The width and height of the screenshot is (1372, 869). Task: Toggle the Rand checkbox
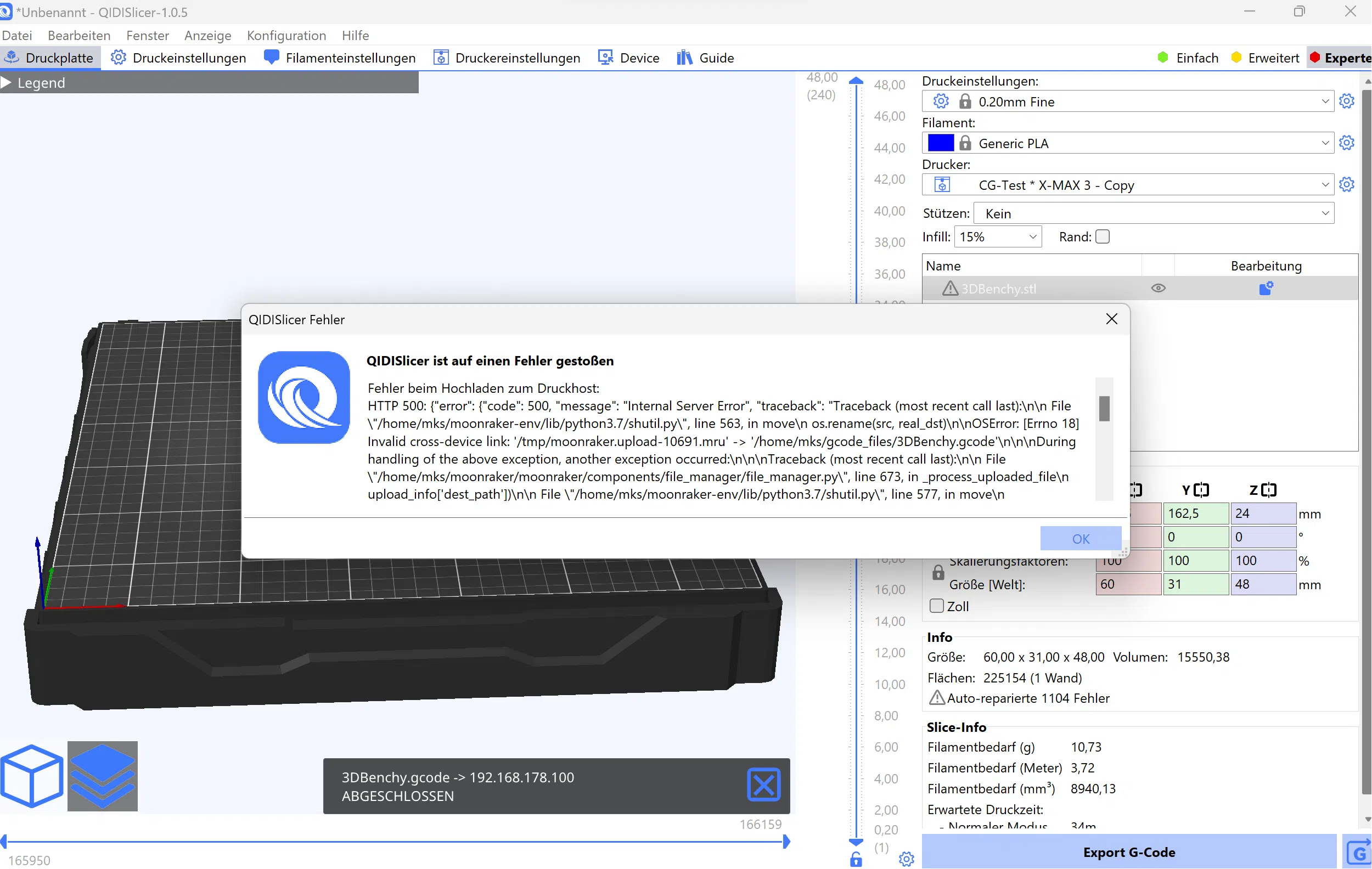pos(1103,236)
